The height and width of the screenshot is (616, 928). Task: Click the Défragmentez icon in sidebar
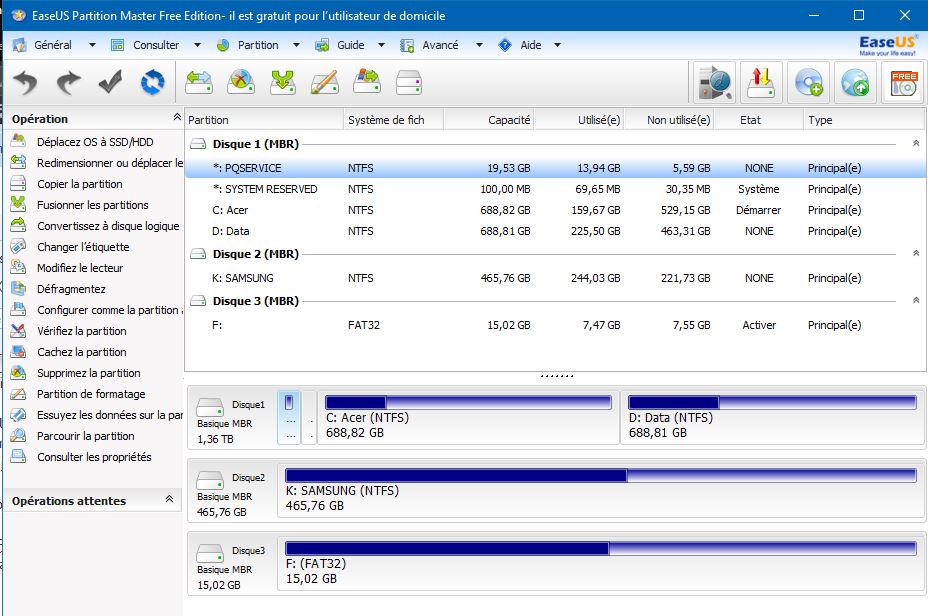pyautogui.click(x=18, y=289)
